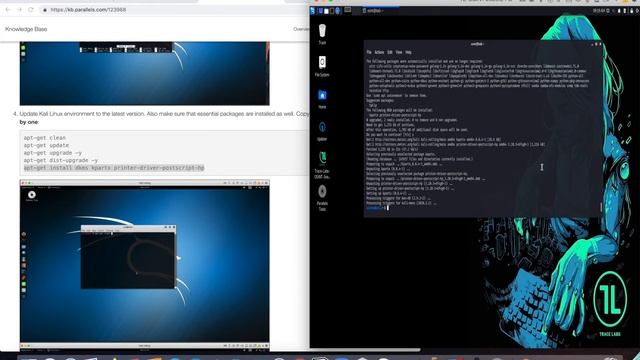Open the Overview link in page header
The height and width of the screenshot is (360, 640).
point(301,29)
